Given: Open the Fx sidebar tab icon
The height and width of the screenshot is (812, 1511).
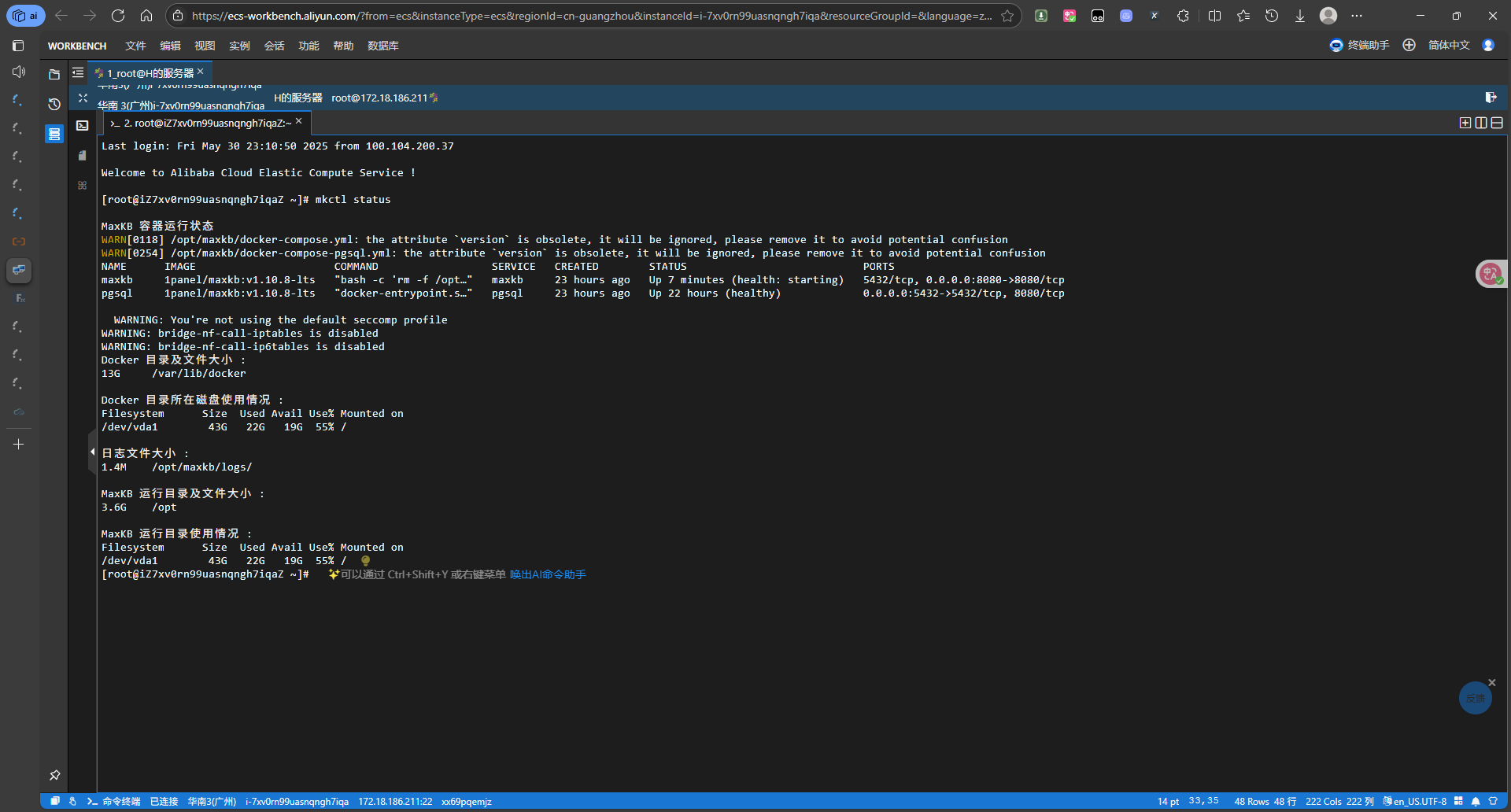Looking at the screenshot, I should pyautogui.click(x=20, y=298).
